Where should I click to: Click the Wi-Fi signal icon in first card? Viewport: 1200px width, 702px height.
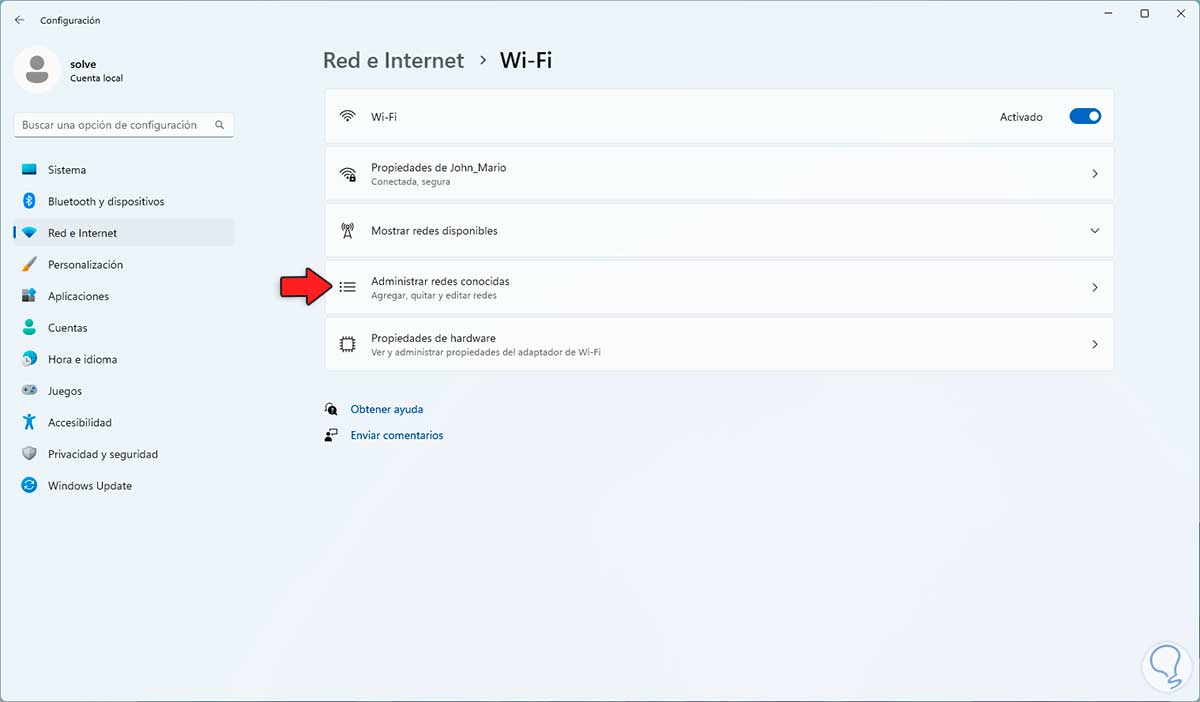(x=347, y=116)
